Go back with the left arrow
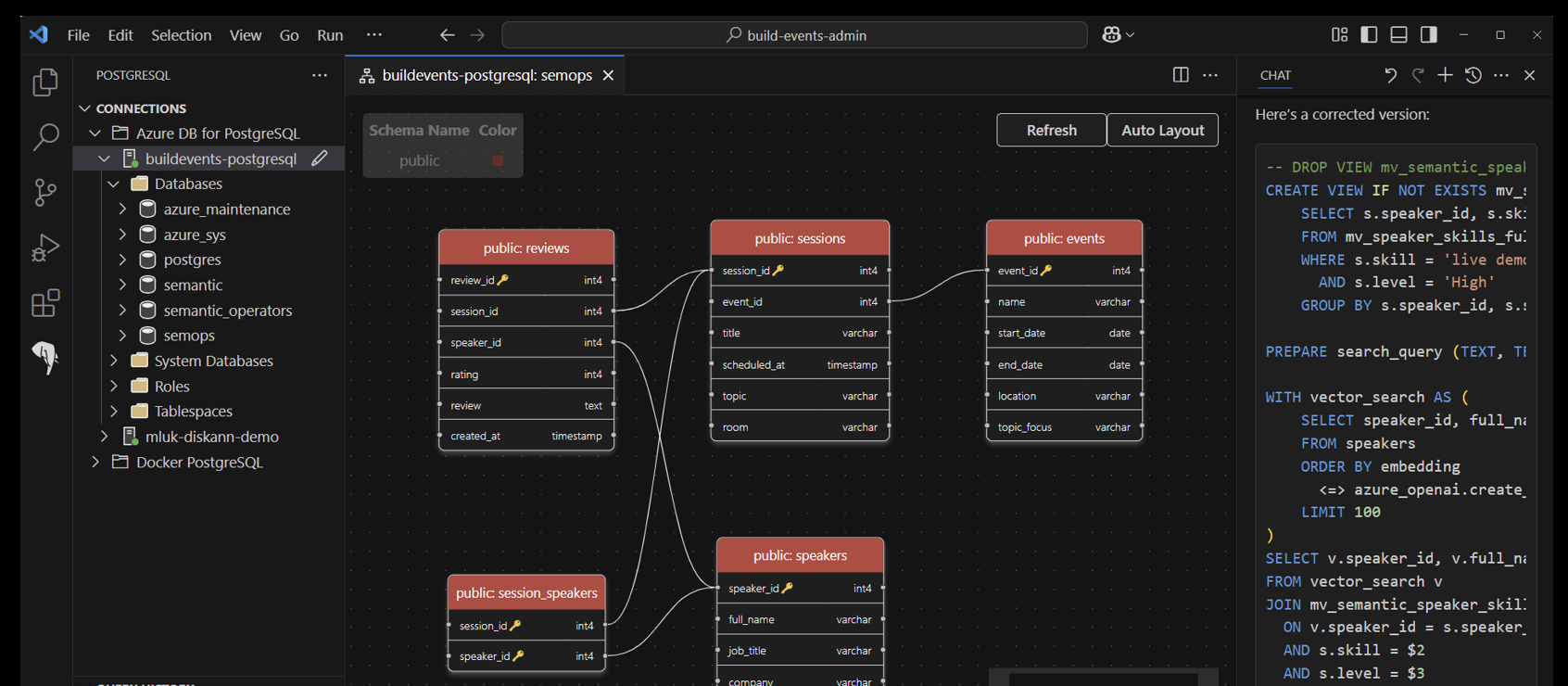The width and height of the screenshot is (1568, 686). pos(448,35)
